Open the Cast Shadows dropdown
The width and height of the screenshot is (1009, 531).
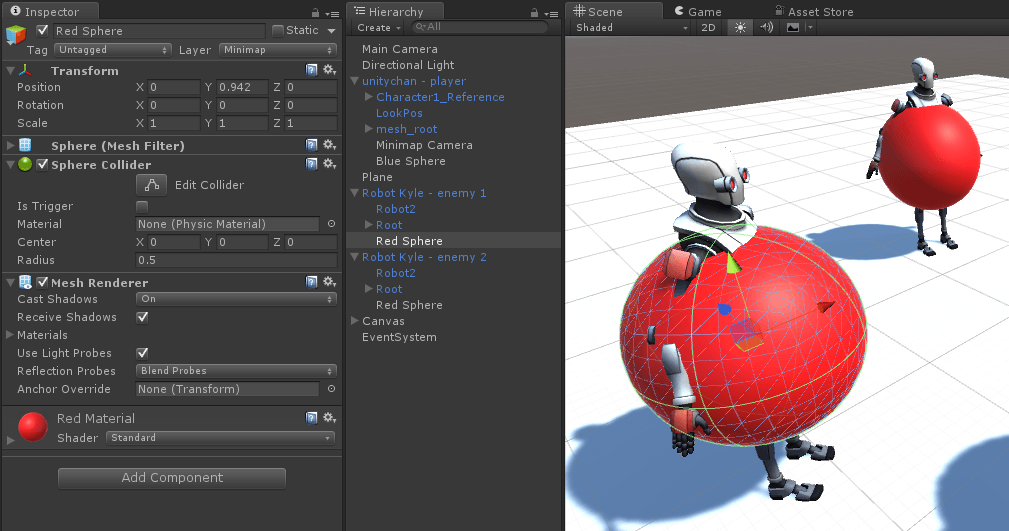click(236, 299)
